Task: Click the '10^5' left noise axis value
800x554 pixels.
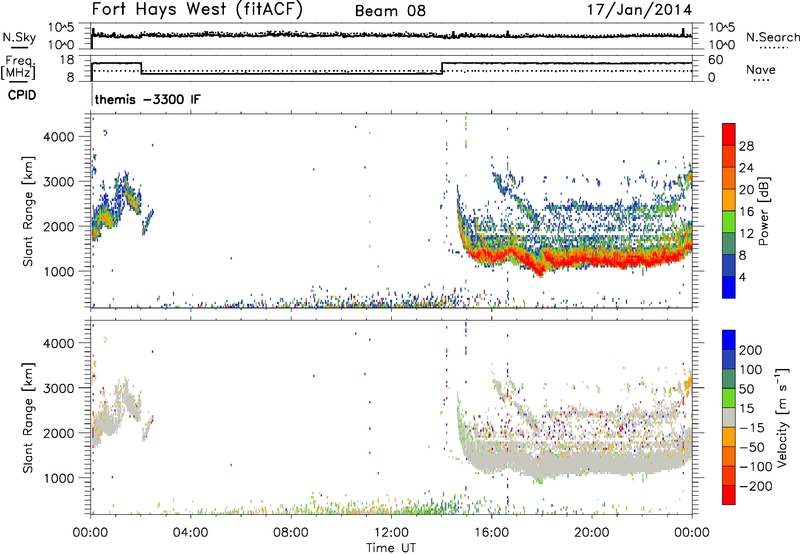Action: (x=61, y=28)
